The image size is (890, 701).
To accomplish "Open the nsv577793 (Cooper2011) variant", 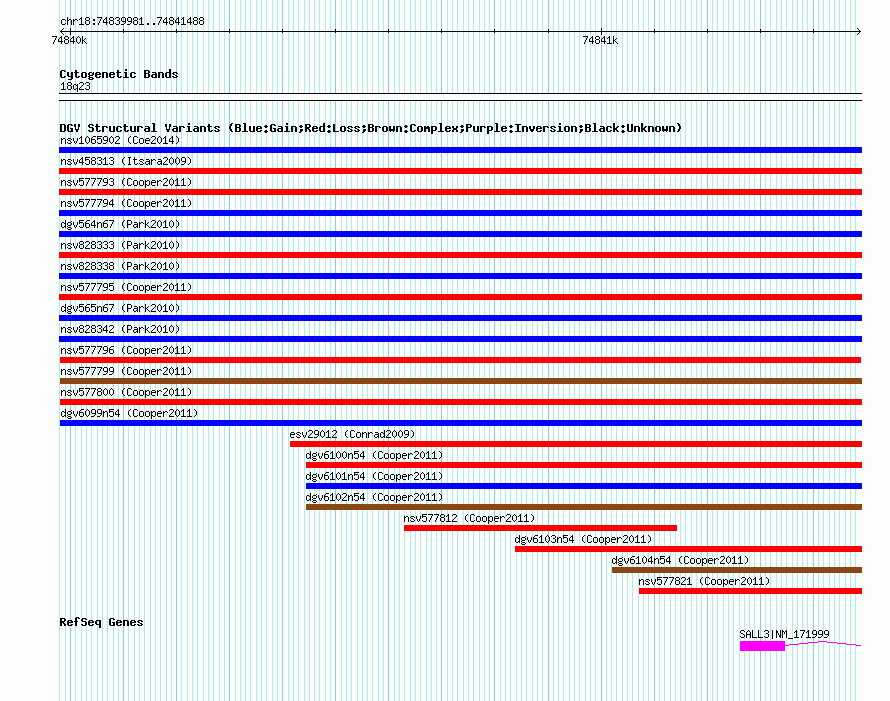I will [126, 182].
